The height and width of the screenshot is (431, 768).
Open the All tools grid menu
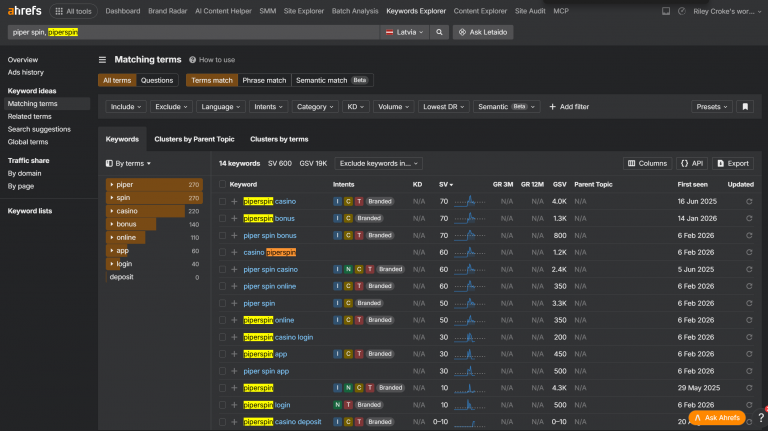point(73,11)
